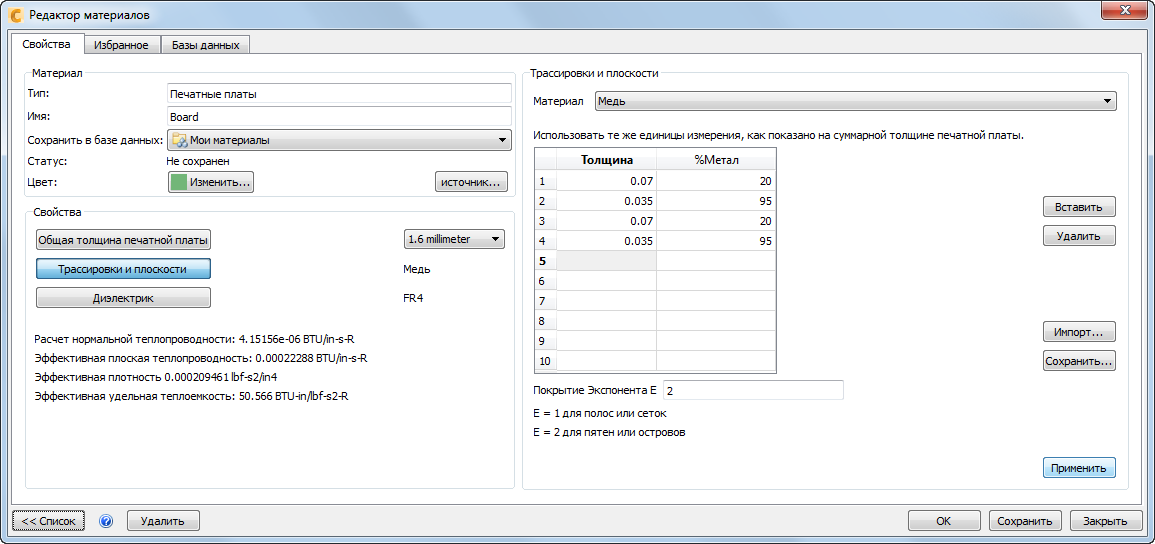This screenshot has width=1155, height=544.
Task: Open the Мои материалы database dropdown
Action: coord(339,140)
